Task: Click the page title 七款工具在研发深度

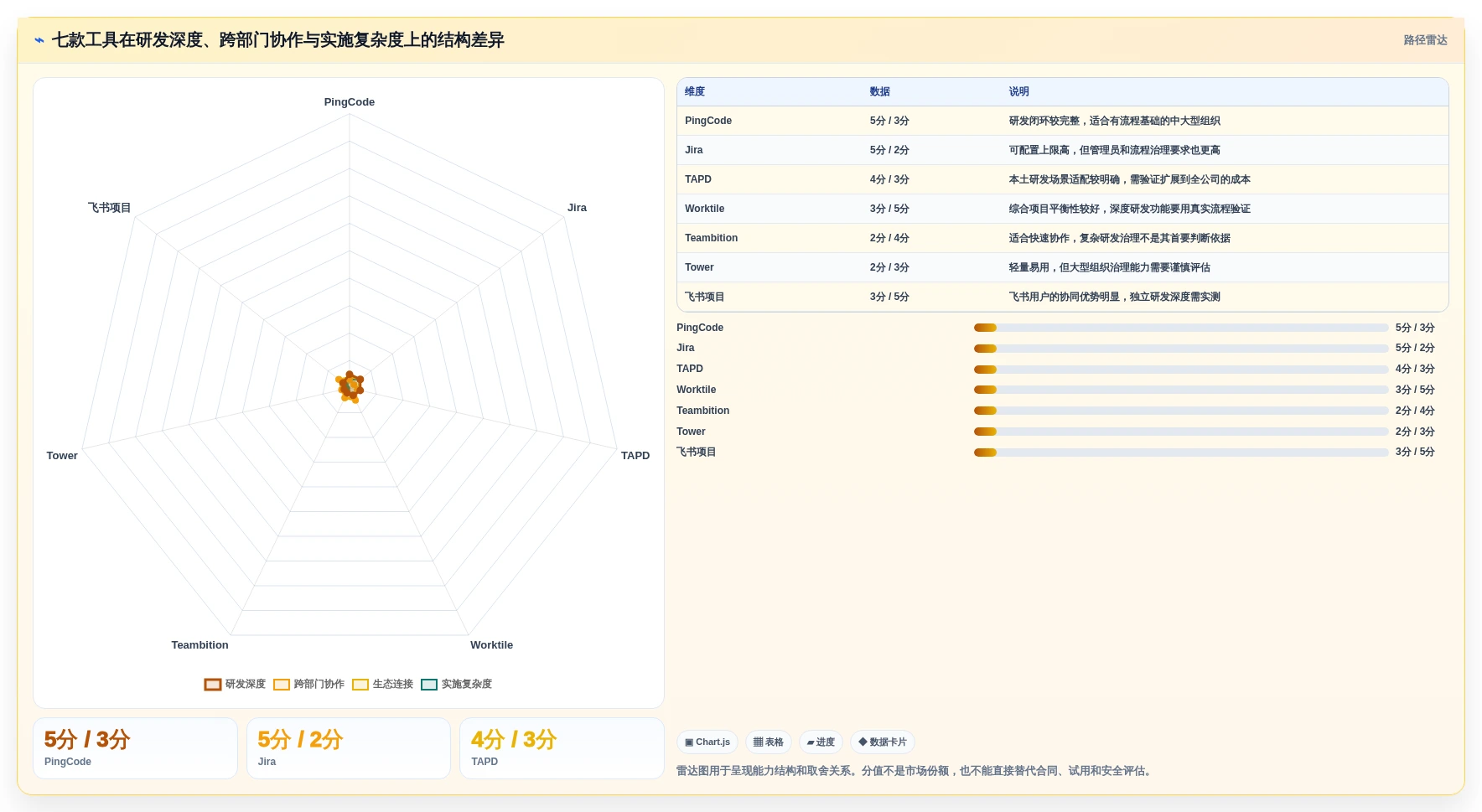Action: [277, 40]
